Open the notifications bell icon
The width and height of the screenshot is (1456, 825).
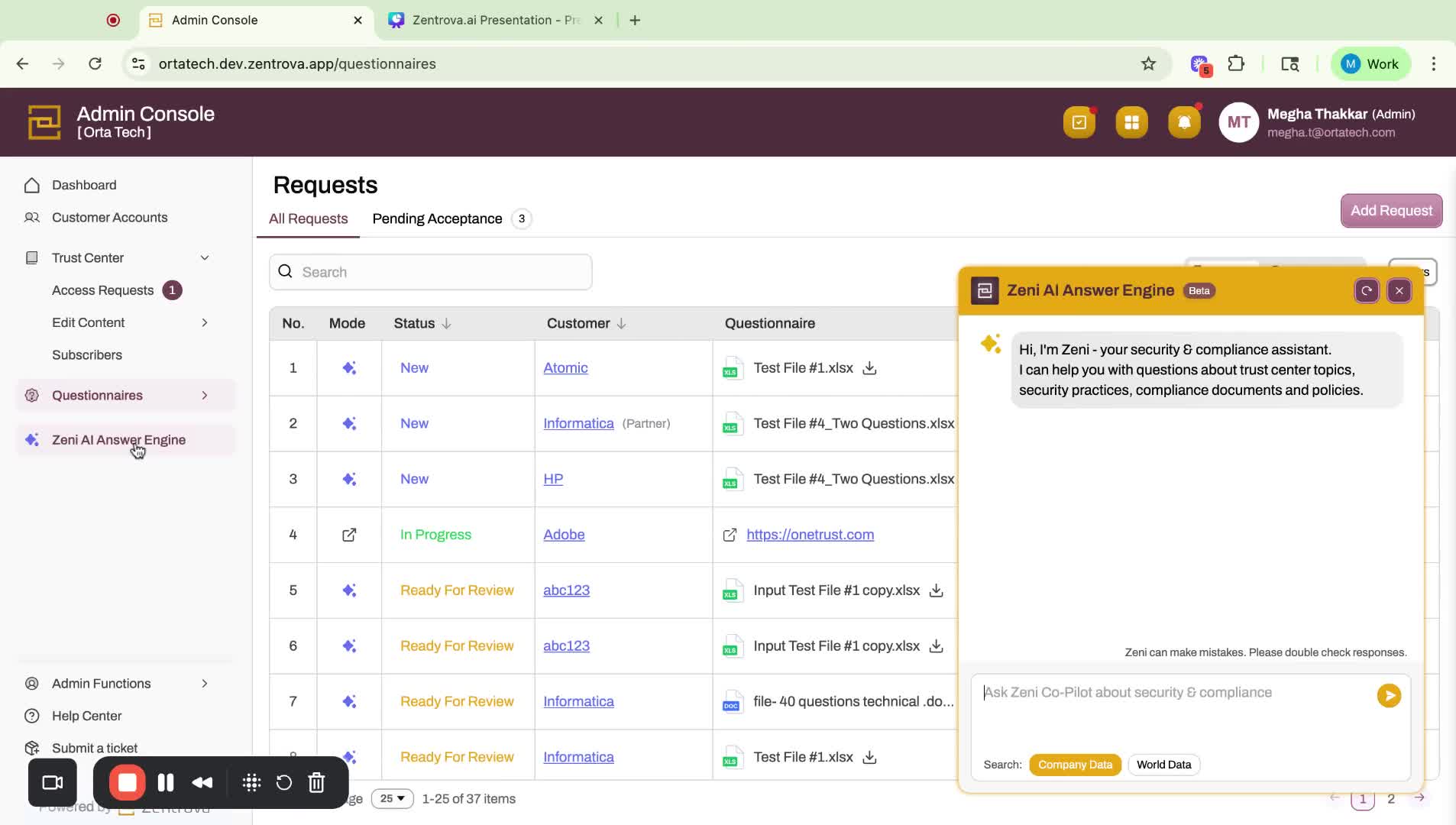(x=1184, y=122)
